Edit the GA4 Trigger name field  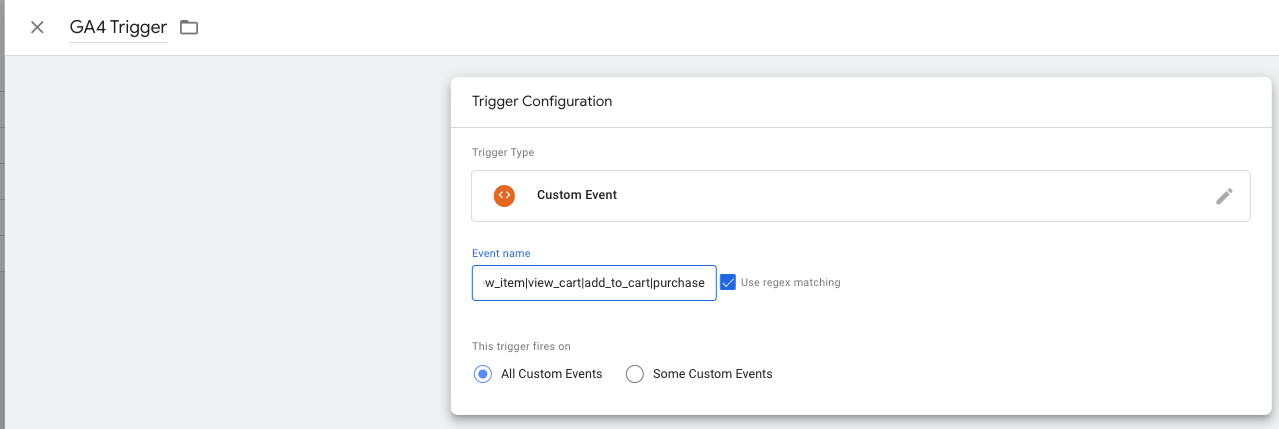pos(118,27)
